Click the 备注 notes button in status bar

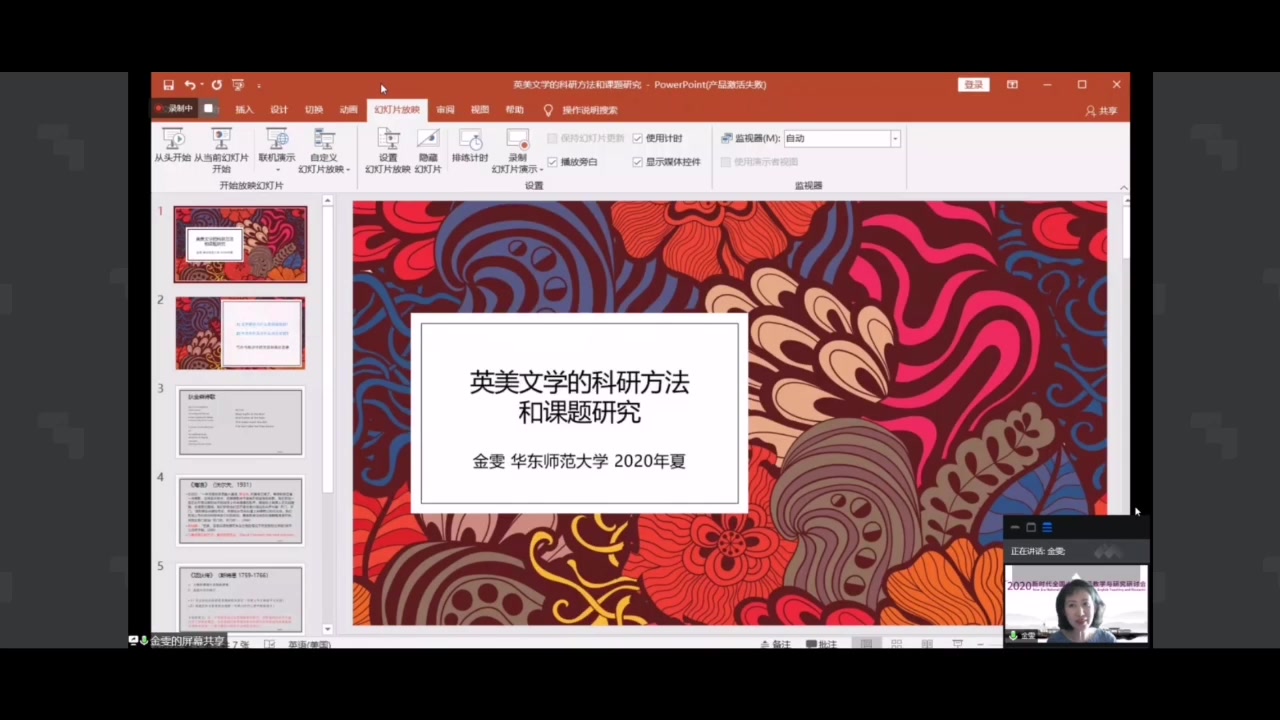tap(776, 644)
